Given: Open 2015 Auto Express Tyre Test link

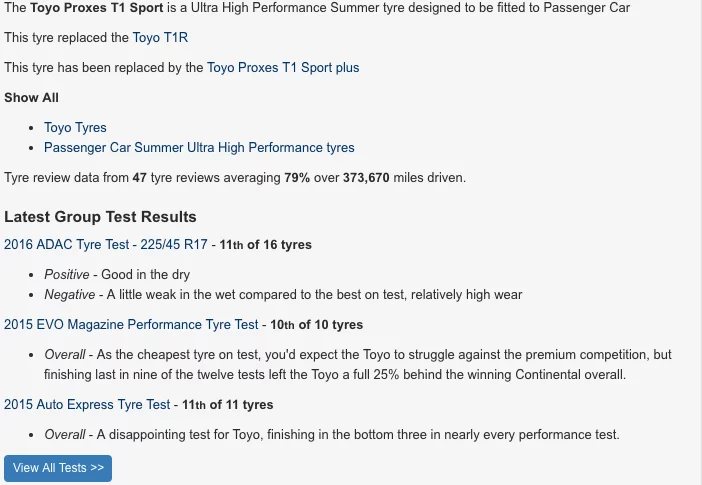Looking at the screenshot, I should [87, 405].
